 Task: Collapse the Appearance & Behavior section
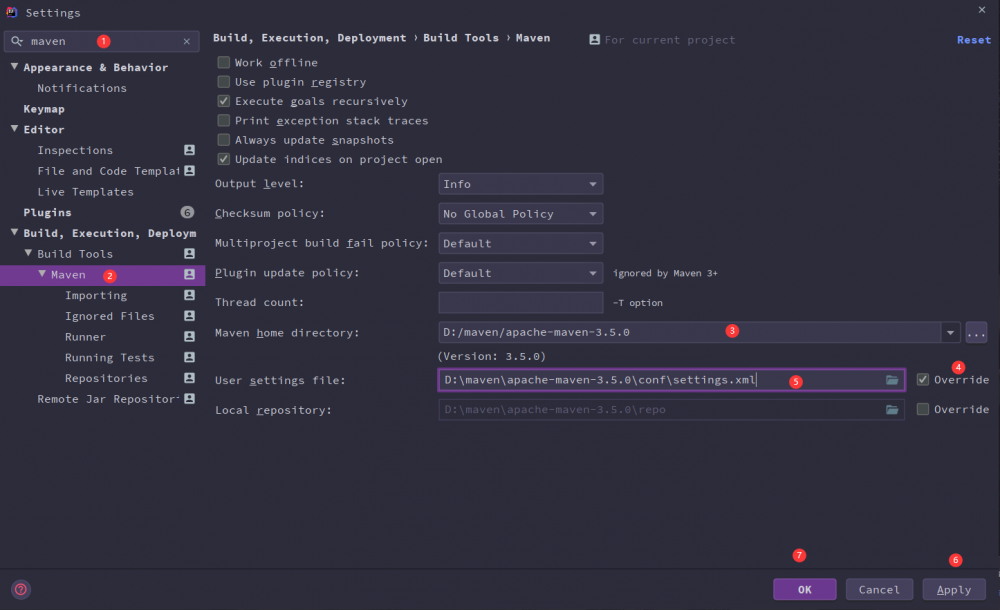click(13, 67)
